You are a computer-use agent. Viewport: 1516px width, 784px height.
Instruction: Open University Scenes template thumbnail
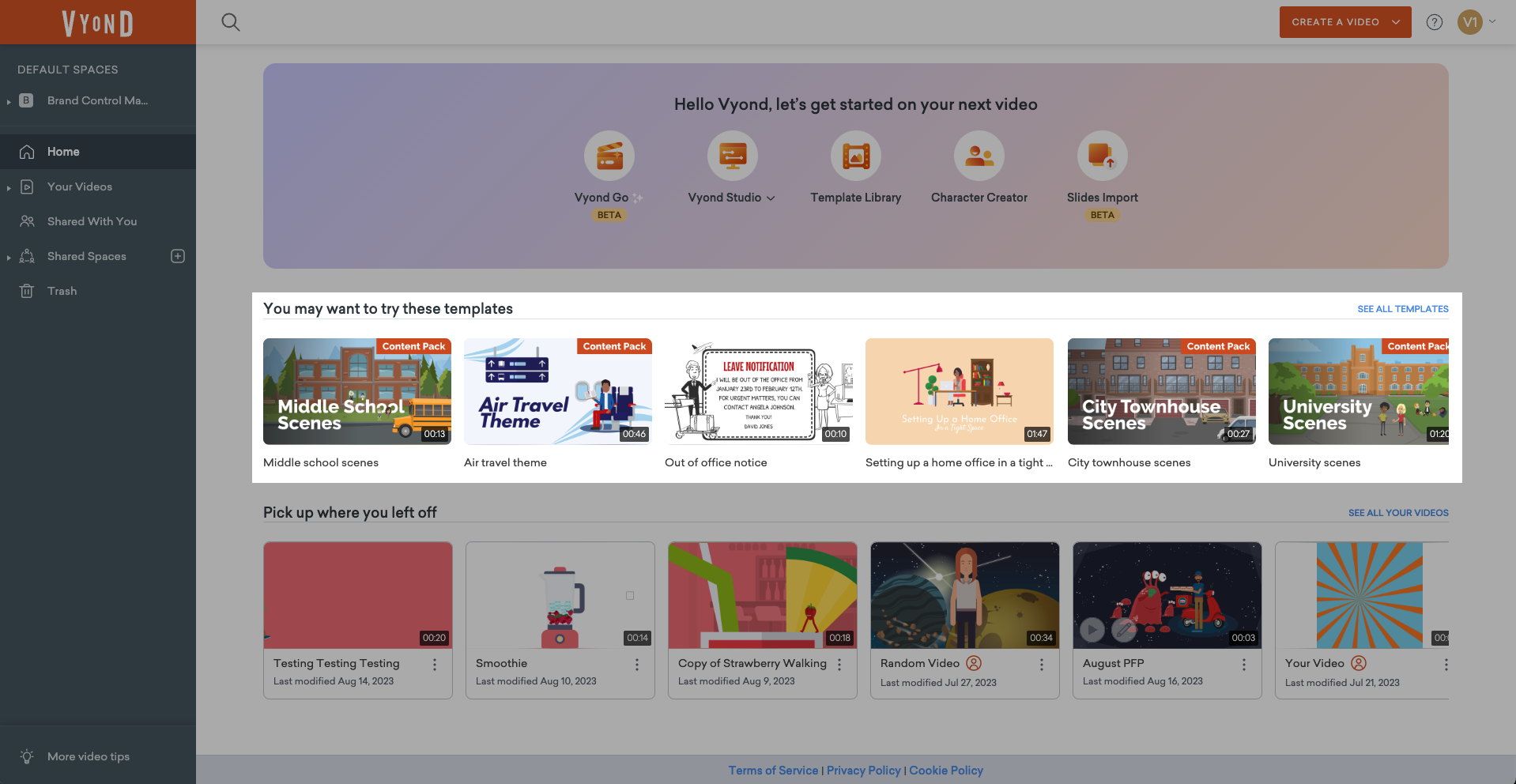pos(1359,391)
